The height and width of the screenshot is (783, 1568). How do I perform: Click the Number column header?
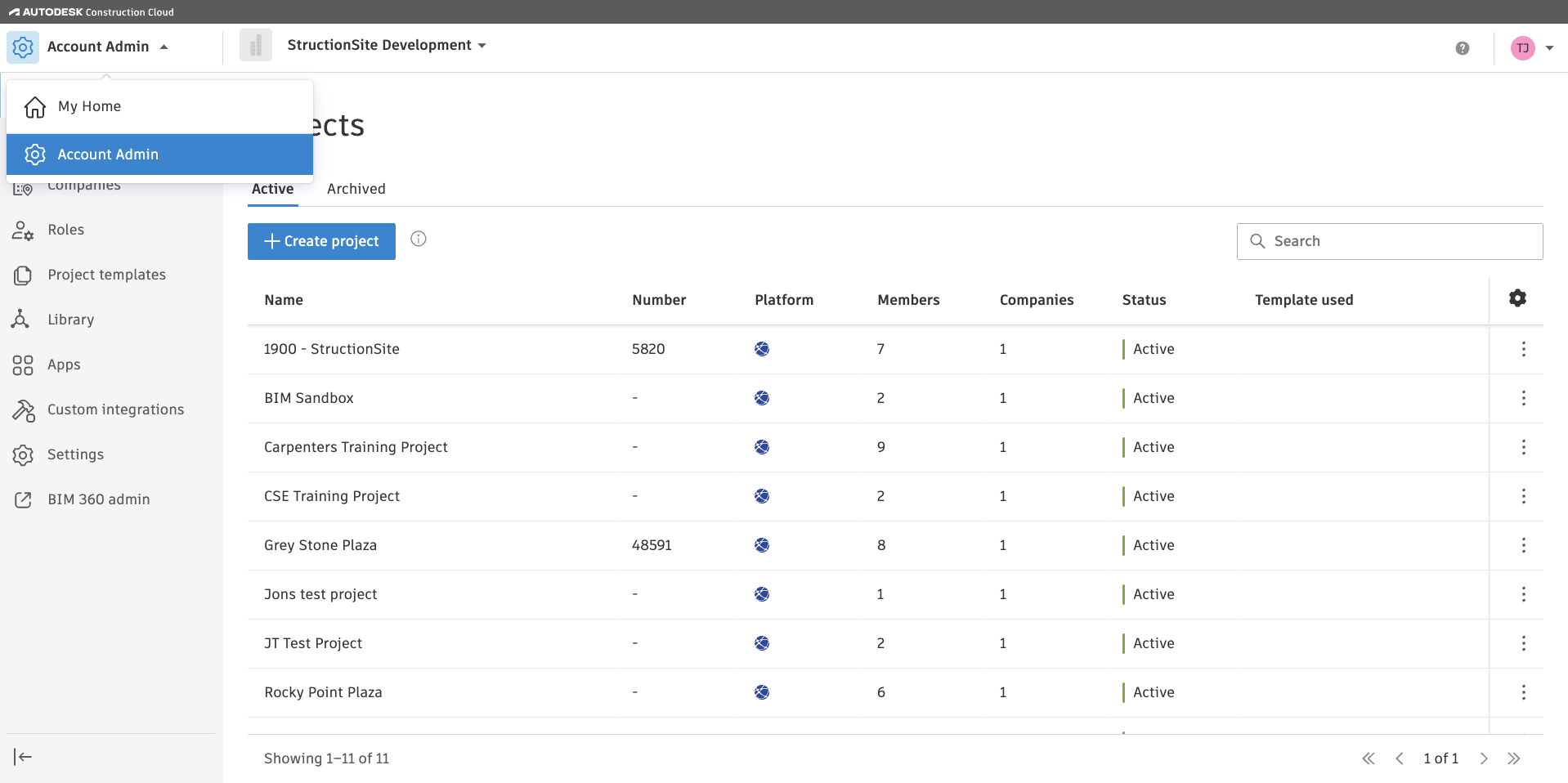pyautogui.click(x=659, y=300)
